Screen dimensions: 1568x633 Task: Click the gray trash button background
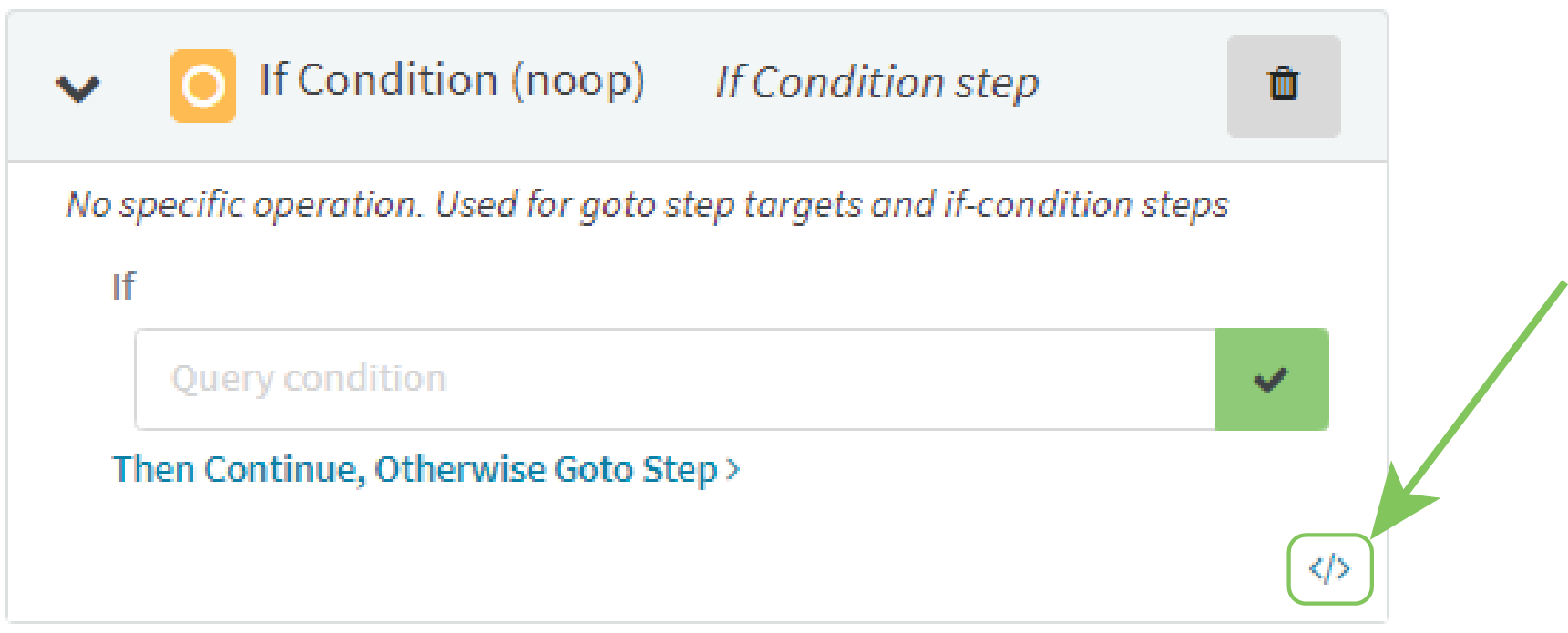[1284, 87]
